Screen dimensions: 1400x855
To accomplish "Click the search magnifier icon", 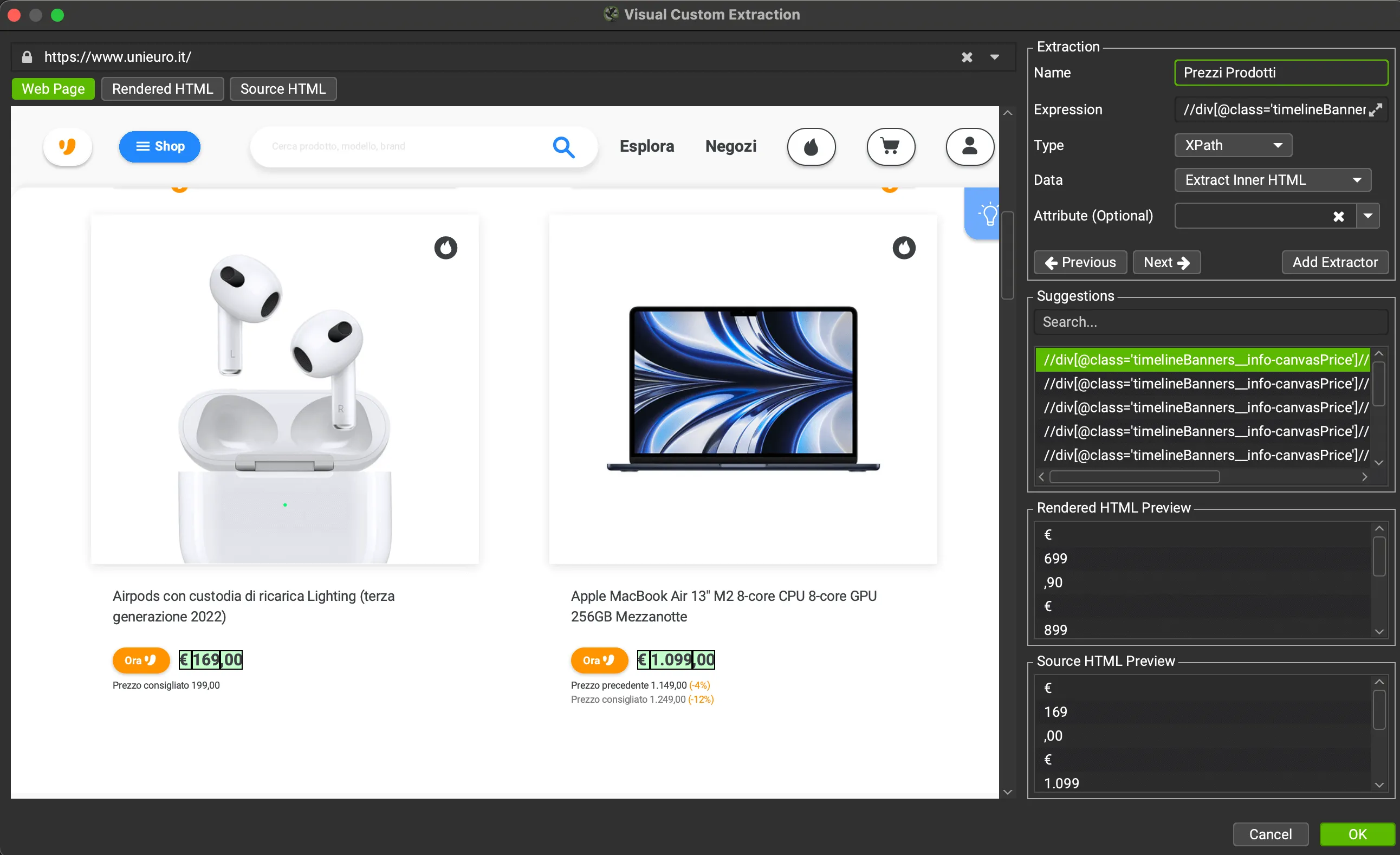I will [x=563, y=147].
